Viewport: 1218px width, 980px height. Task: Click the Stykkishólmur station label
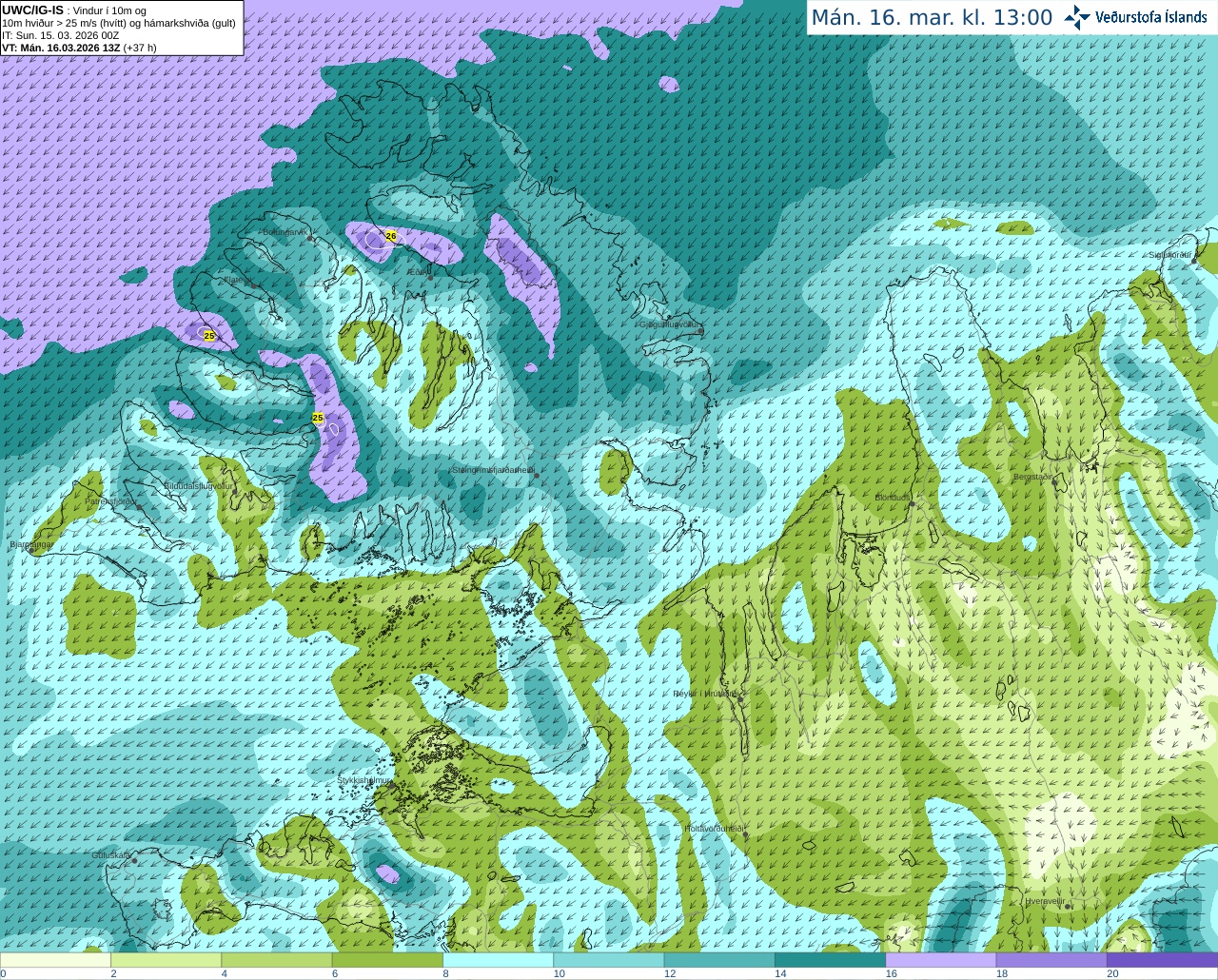tap(363, 780)
